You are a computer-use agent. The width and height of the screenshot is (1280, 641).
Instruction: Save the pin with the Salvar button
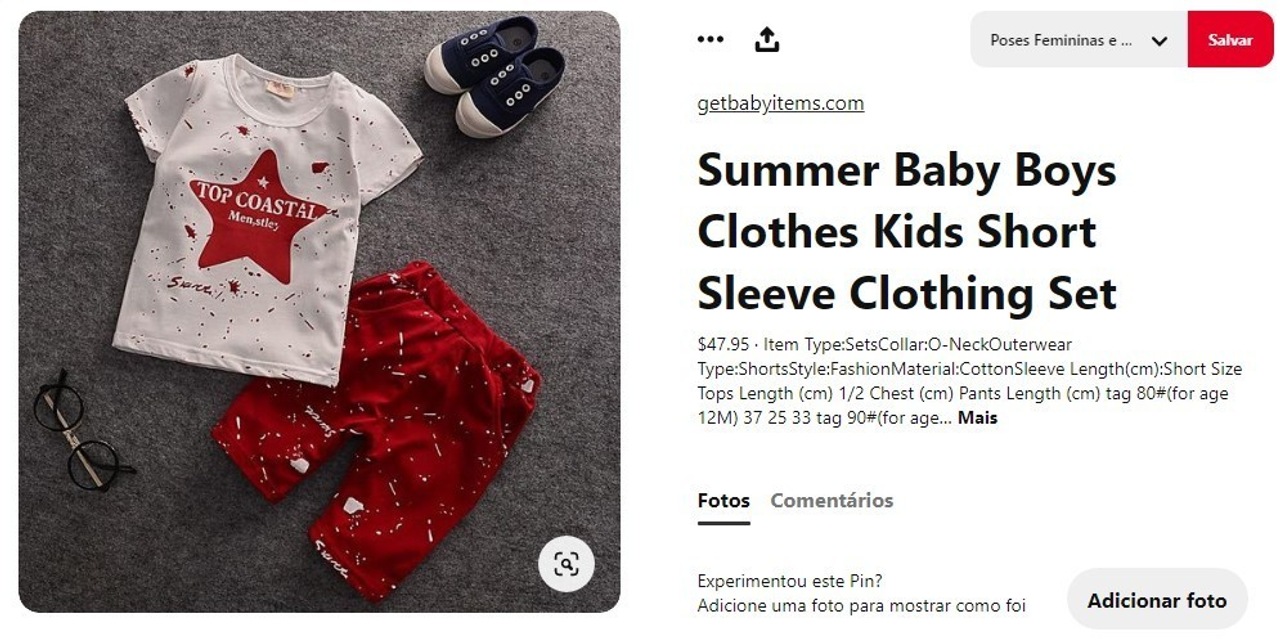[x=1230, y=40]
